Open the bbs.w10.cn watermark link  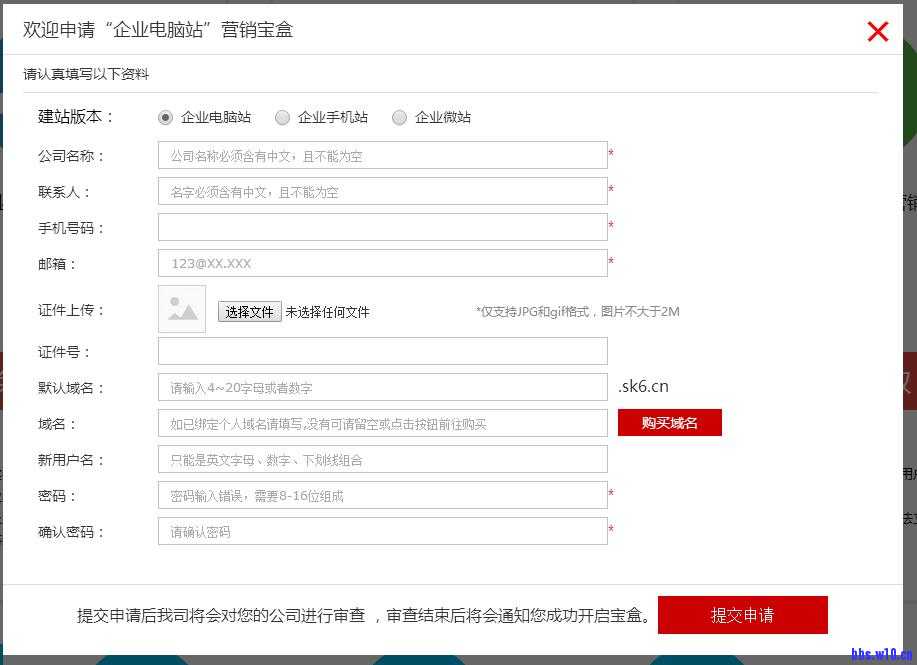[x=881, y=655]
